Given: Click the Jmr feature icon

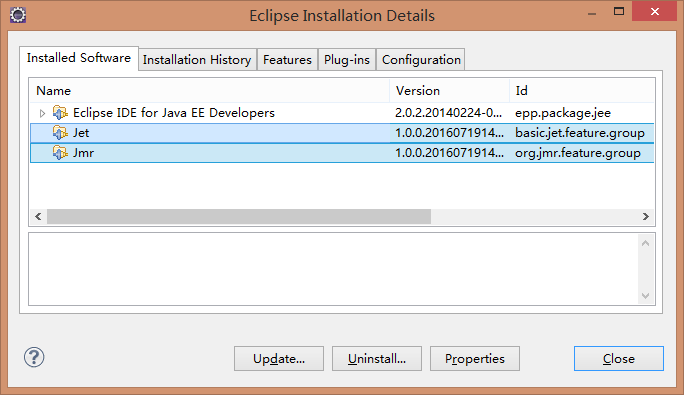Looking at the screenshot, I should [60, 153].
